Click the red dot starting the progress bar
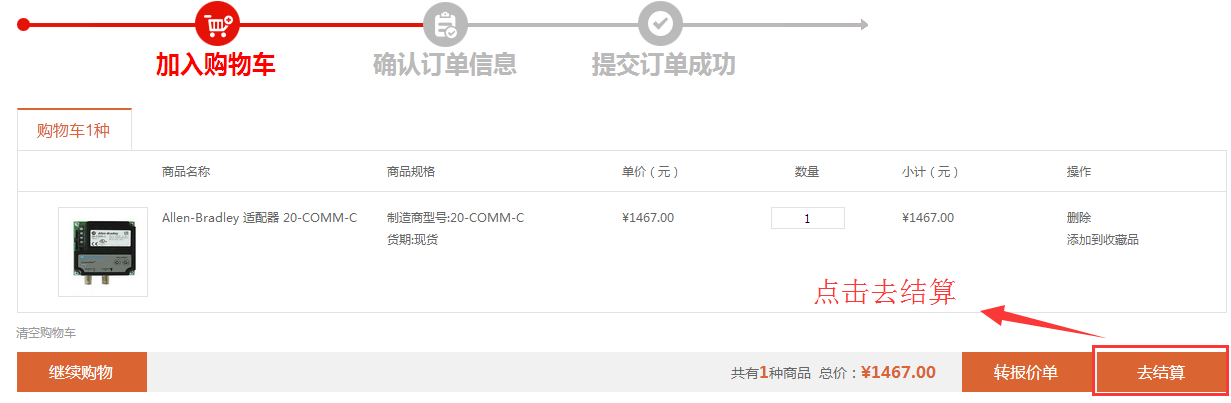 click(x=24, y=24)
